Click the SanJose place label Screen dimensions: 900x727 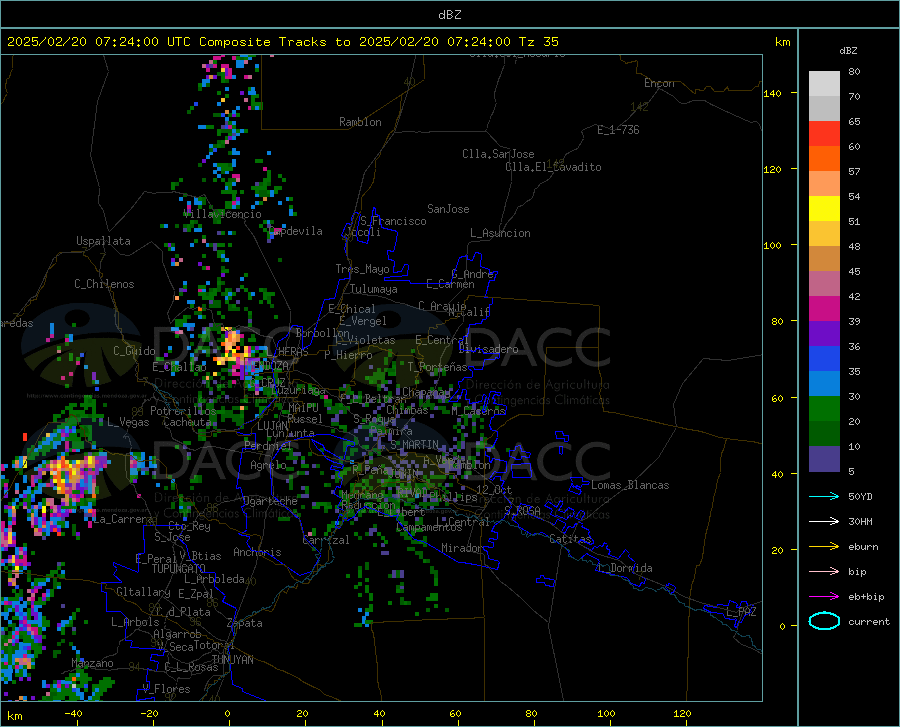[448, 209]
